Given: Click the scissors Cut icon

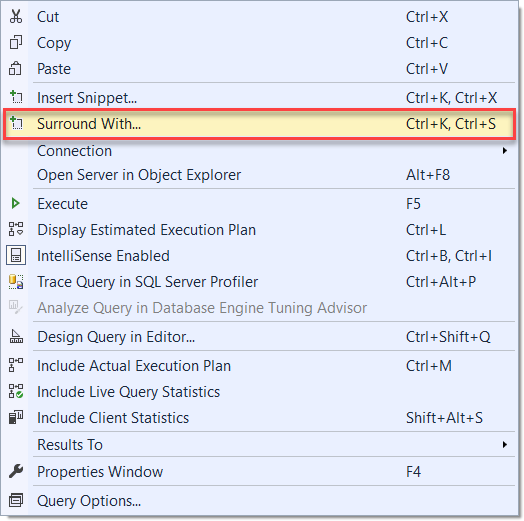Looking at the screenshot, I should (16, 17).
